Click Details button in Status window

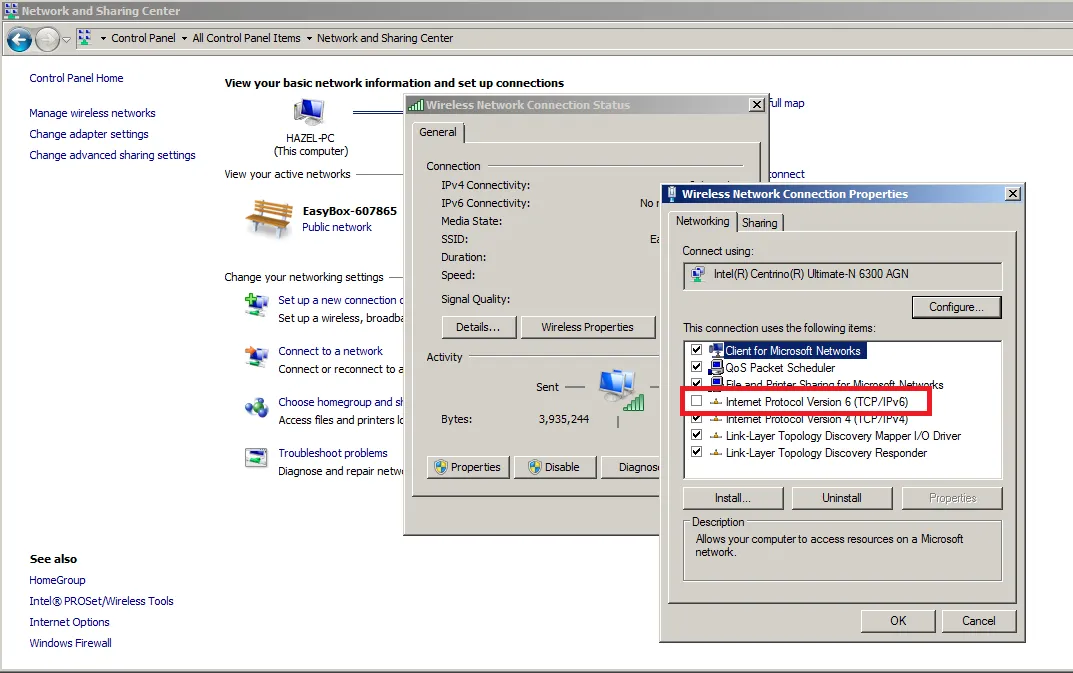coord(478,327)
